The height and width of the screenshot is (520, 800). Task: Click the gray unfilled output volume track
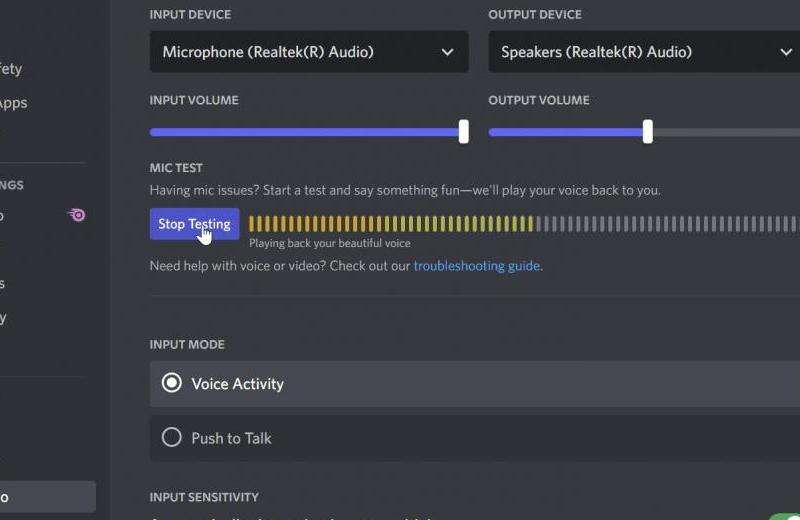(730, 132)
